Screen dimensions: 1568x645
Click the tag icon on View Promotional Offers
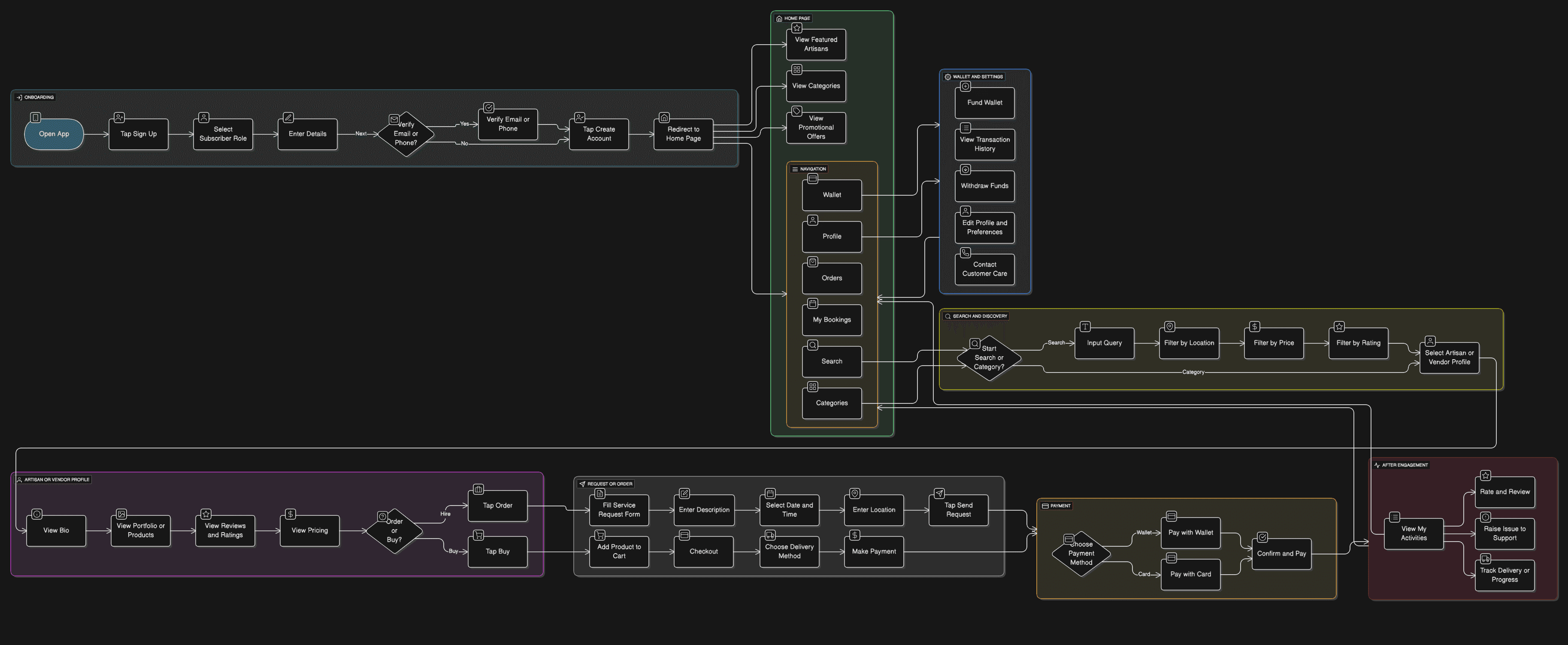coord(797,111)
